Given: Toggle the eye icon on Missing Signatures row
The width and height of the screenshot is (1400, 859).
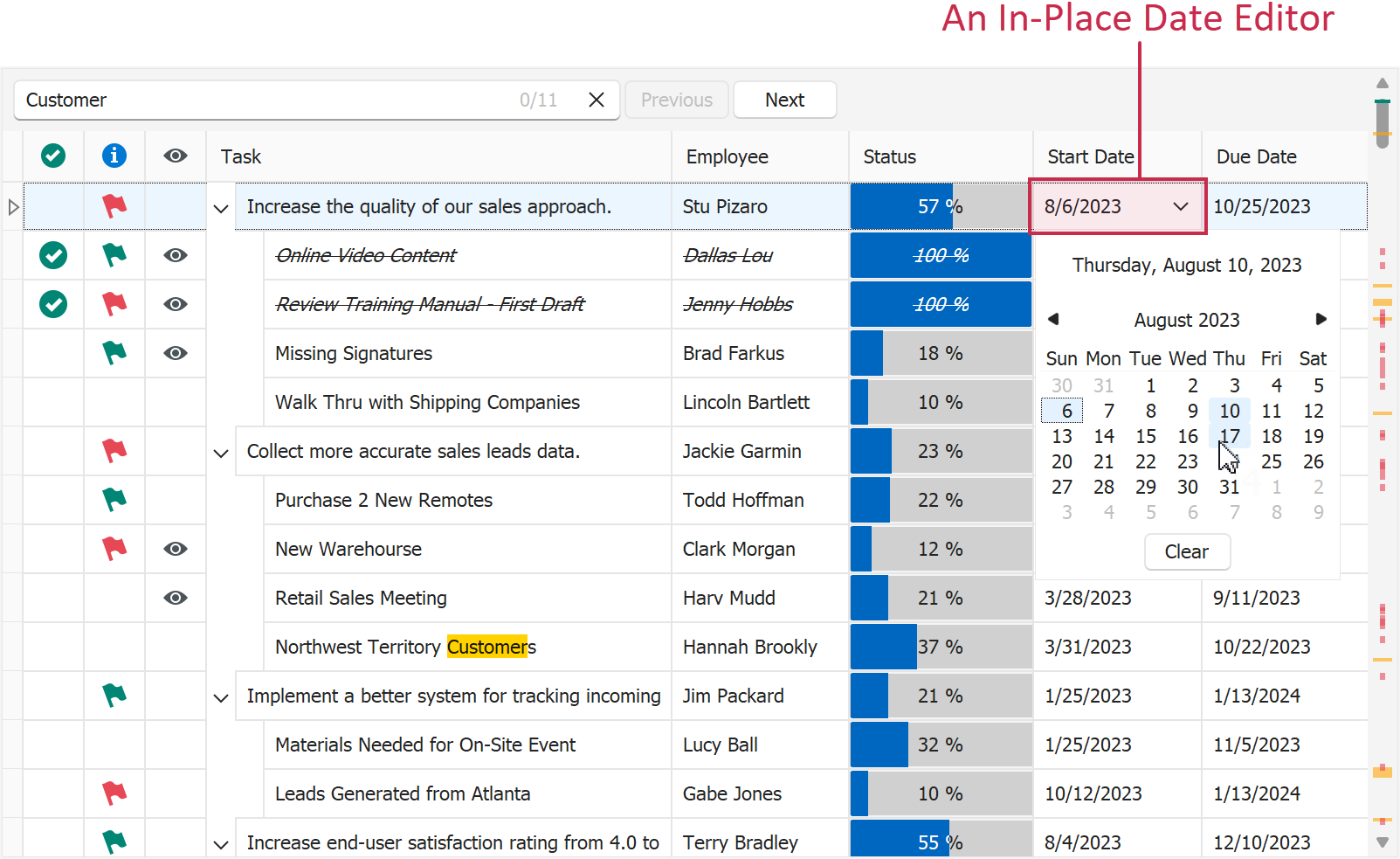Looking at the screenshot, I should [x=176, y=353].
